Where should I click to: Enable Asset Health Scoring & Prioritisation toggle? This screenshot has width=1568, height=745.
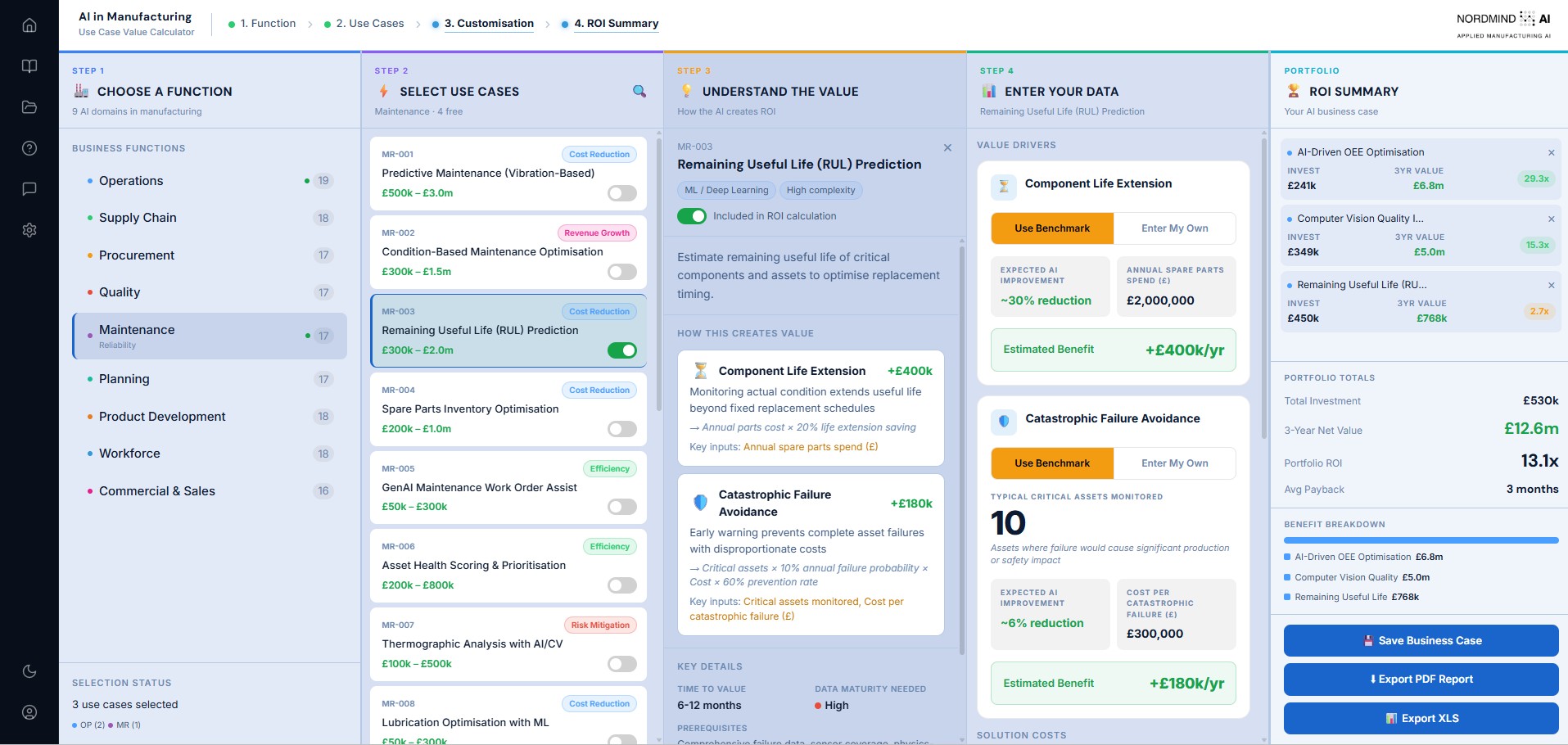tap(622, 585)
